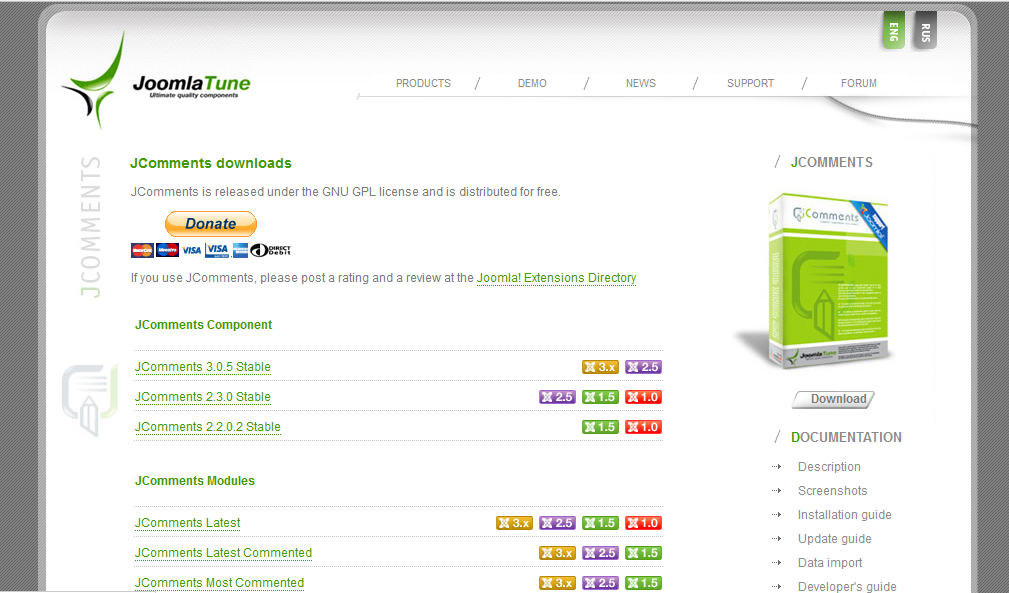
Task: Click Joomla 1.5 badge for JComments Most Commented
Action: [x=643, y=583]
